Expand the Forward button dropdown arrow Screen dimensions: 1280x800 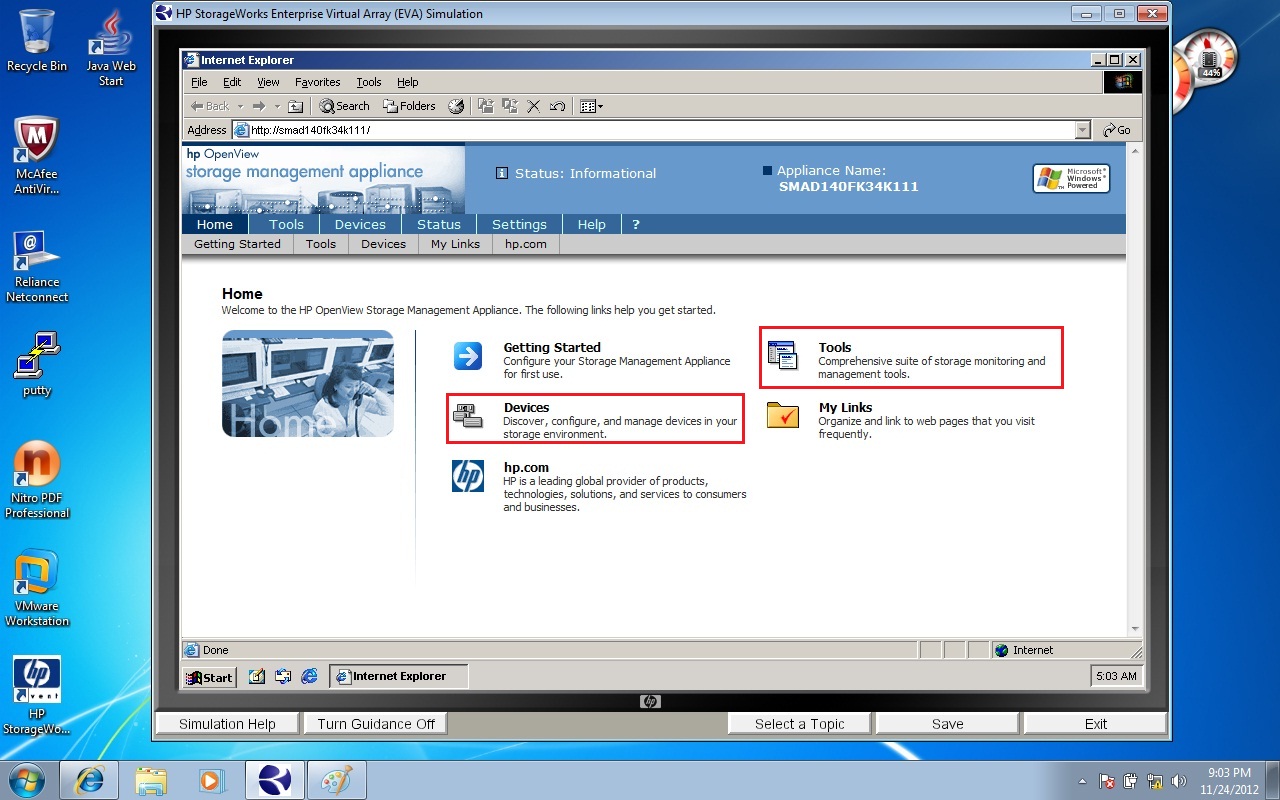pos(277,106)
